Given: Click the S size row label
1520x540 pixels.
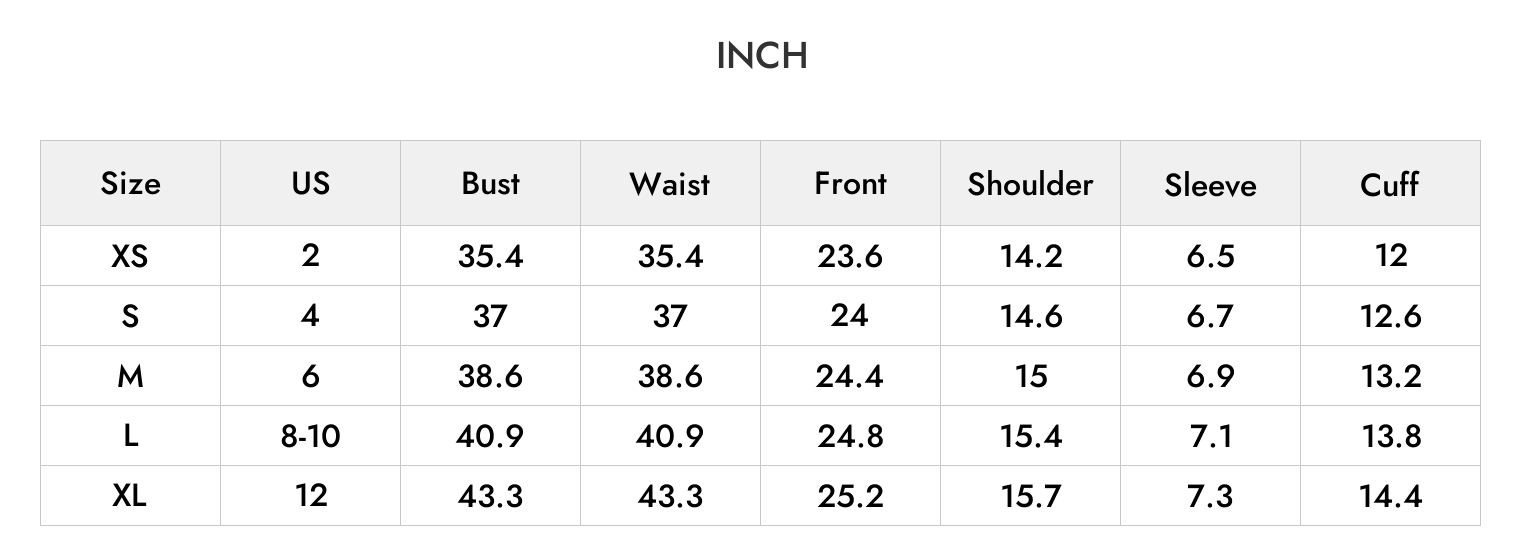Looking at the screenshot, I should pyautogui.click(x=130, y=316).
